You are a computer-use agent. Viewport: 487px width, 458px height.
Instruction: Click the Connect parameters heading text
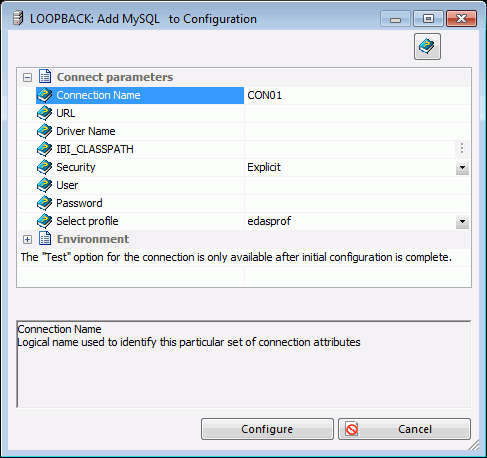[x=115, y=77]
